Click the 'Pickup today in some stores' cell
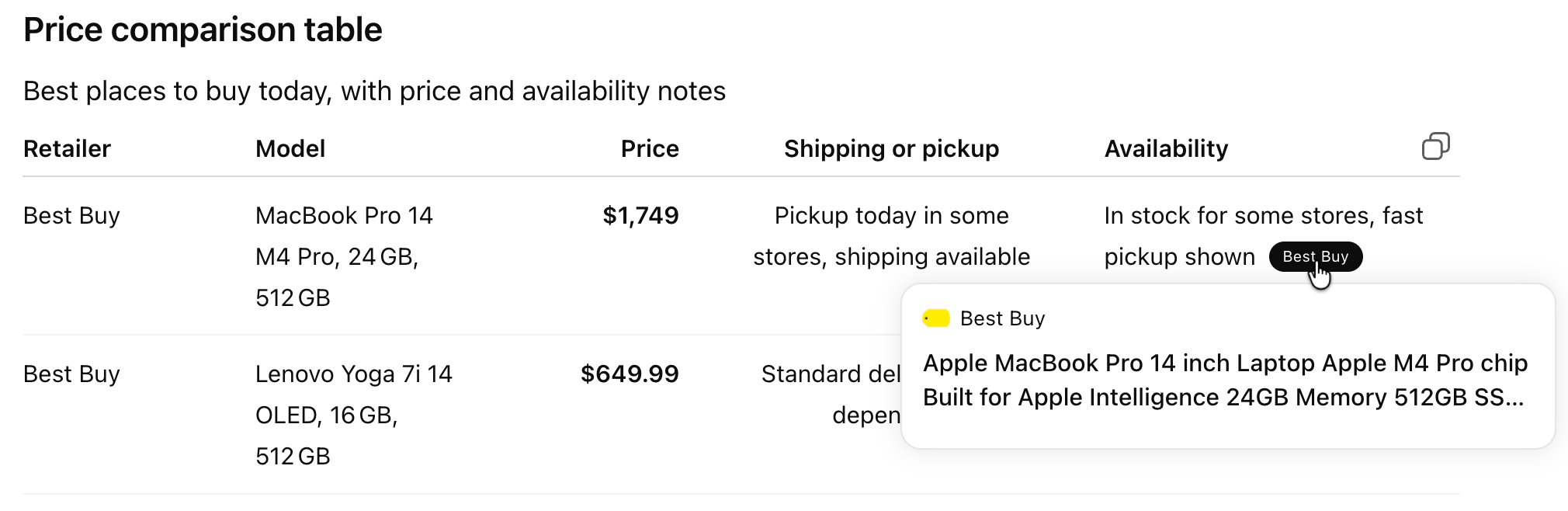This screenshot has width=1568, height=511. pos(891,235)
